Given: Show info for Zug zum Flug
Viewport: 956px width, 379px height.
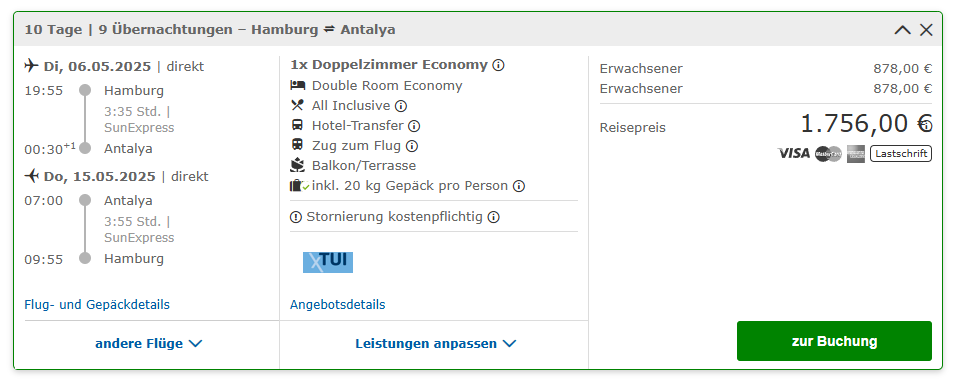Looking at the screenshot, I should (412, 146).
